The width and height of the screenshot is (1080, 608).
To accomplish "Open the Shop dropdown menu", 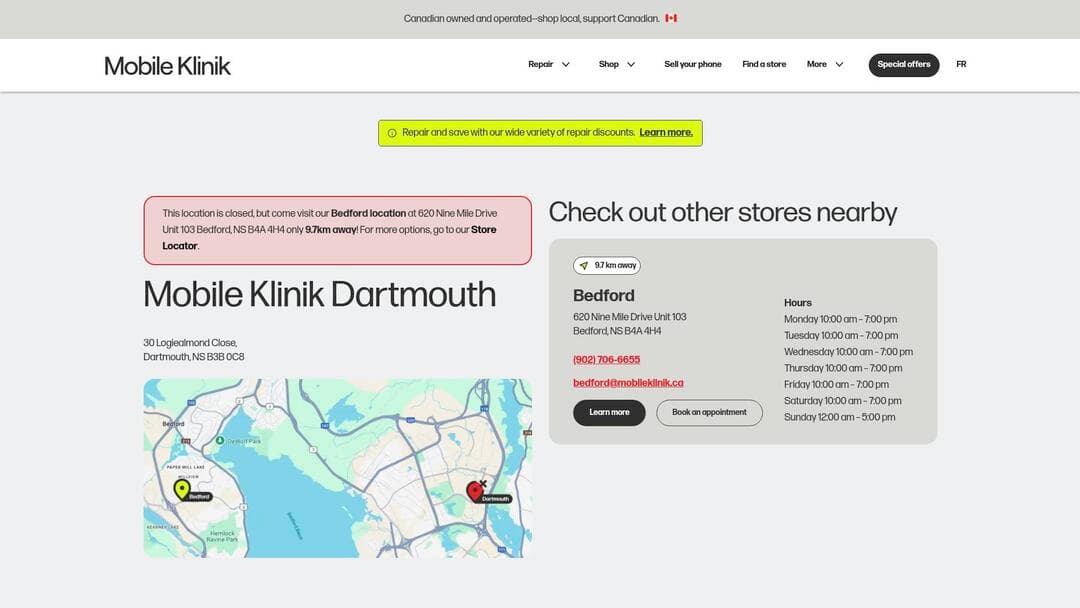I will pos(613,64).
